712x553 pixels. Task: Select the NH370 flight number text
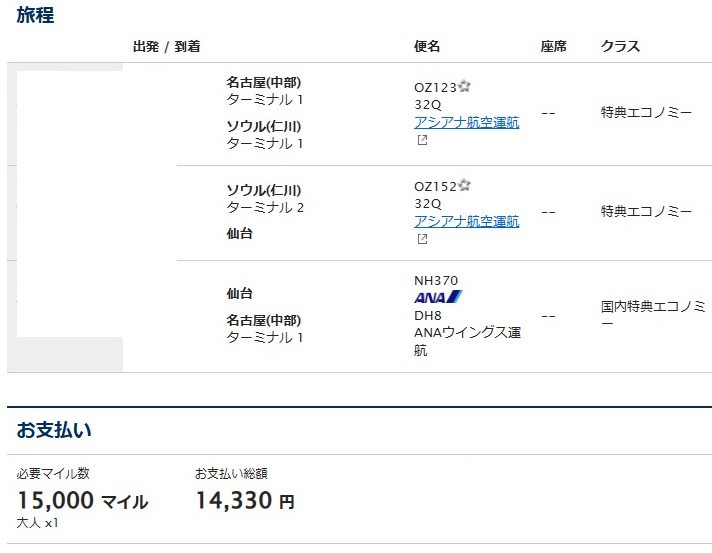coord(436,280)
